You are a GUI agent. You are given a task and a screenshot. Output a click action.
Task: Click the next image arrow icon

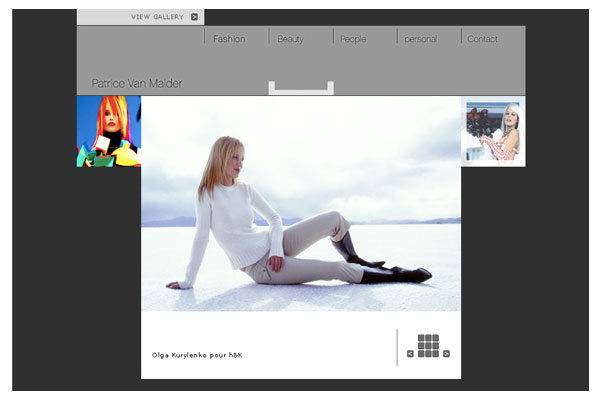coord(446,353)
